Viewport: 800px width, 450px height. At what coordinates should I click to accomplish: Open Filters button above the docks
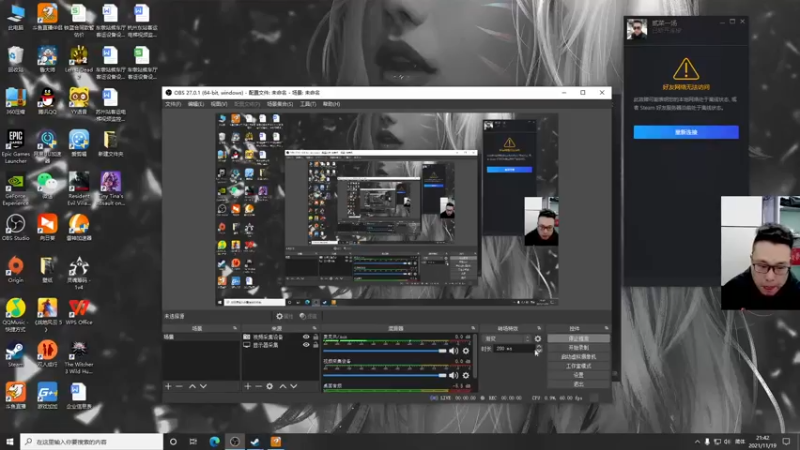pyautogui.click(x=310, y=316)
